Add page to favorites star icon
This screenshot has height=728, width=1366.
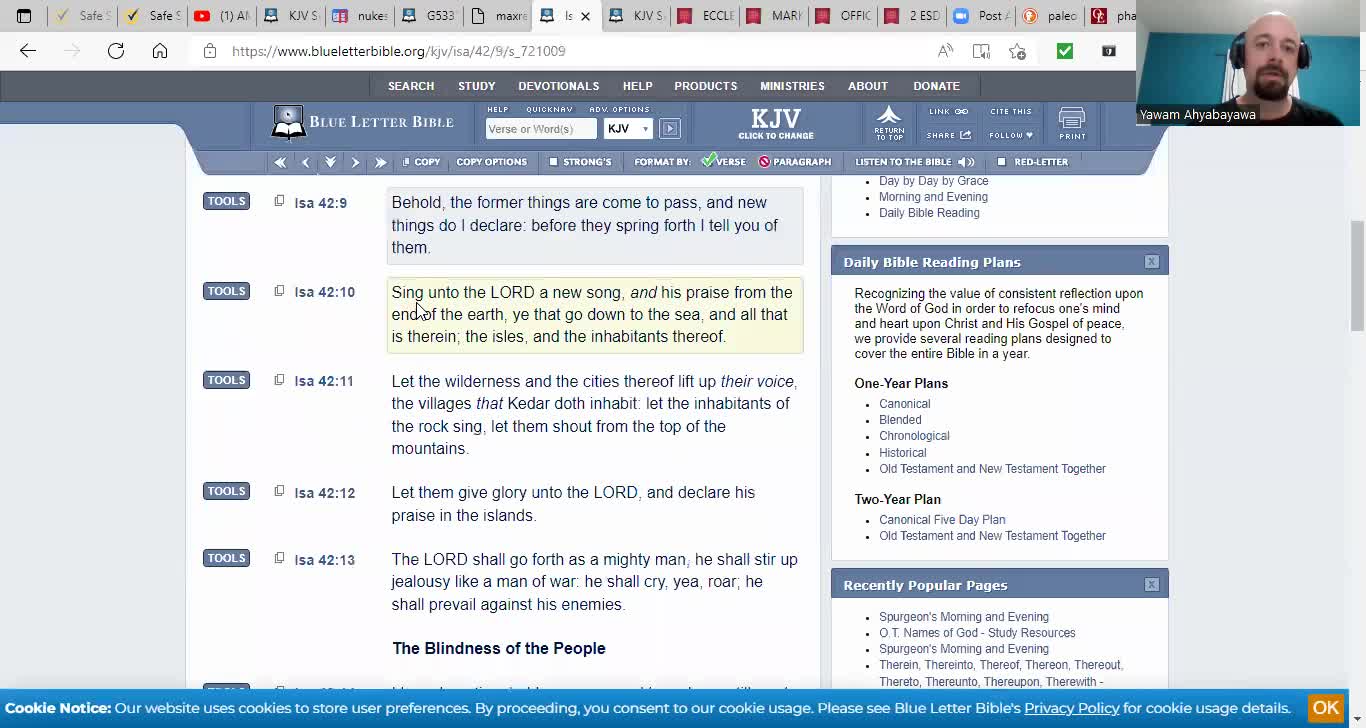1017,51
